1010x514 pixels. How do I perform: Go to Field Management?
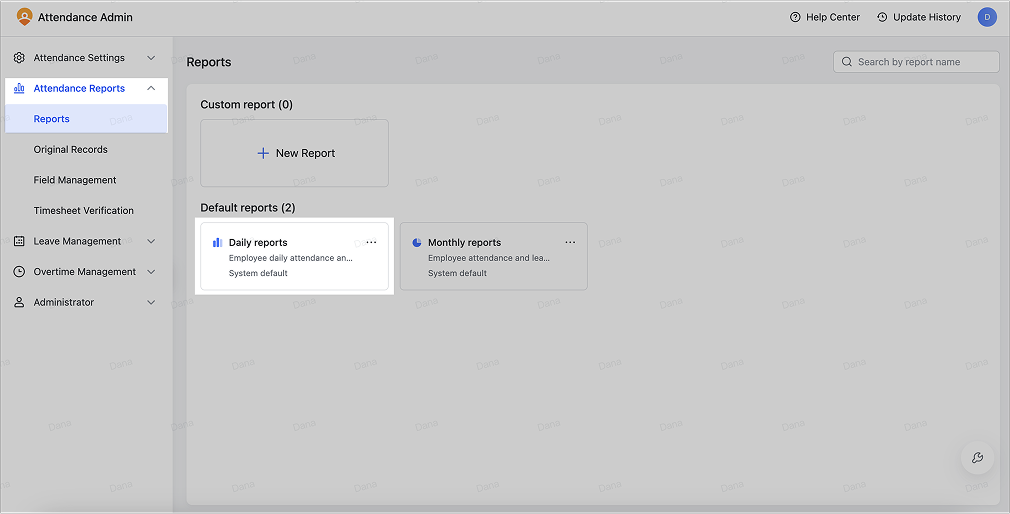click(75, 180)
